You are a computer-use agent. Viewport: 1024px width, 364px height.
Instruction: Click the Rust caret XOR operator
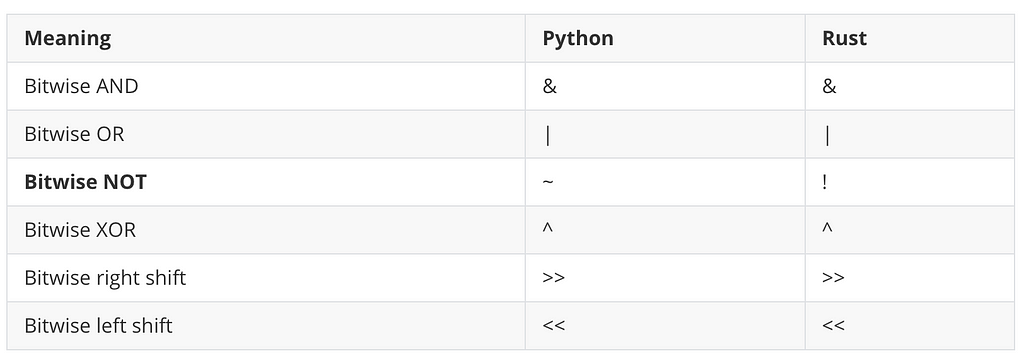827,229
